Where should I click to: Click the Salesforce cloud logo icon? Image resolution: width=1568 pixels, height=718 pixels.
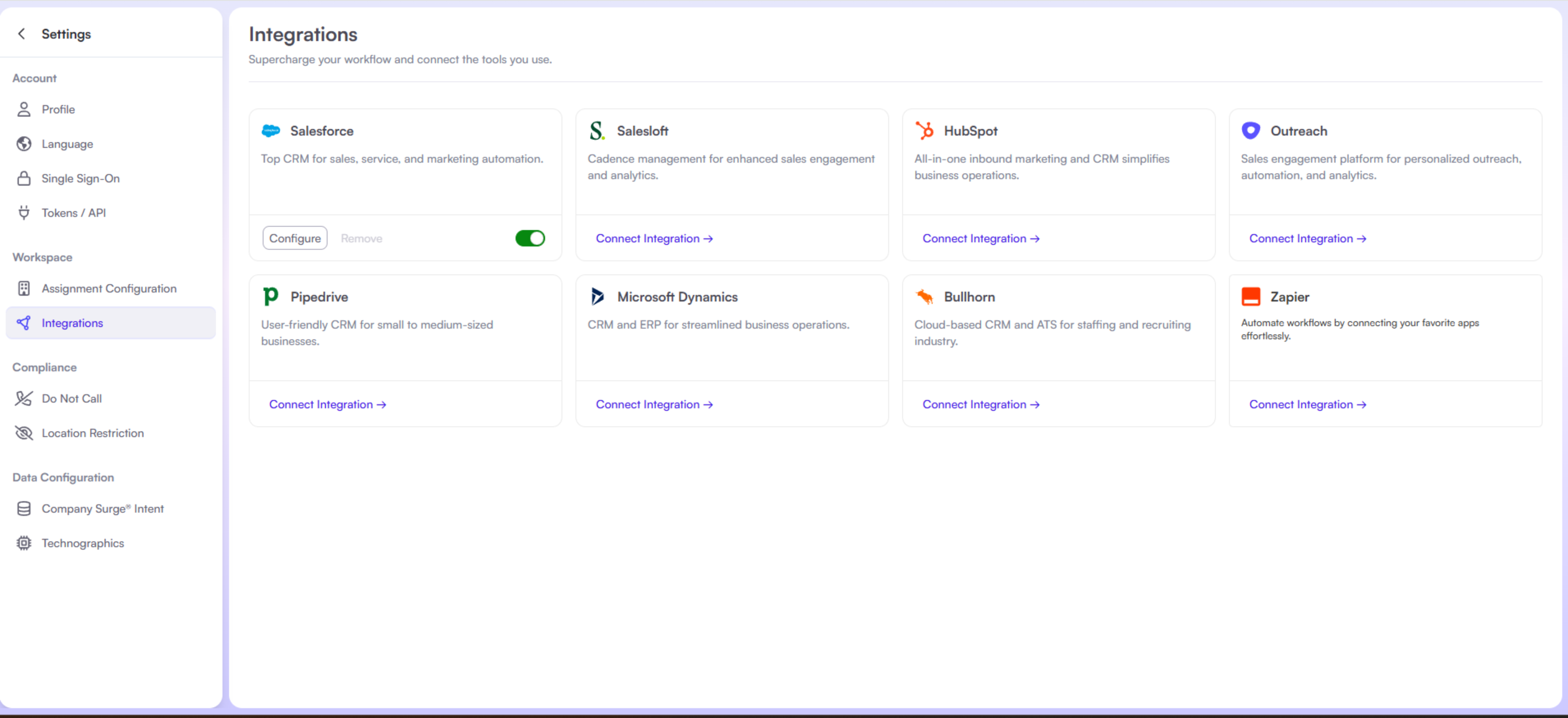click(271, 131)
